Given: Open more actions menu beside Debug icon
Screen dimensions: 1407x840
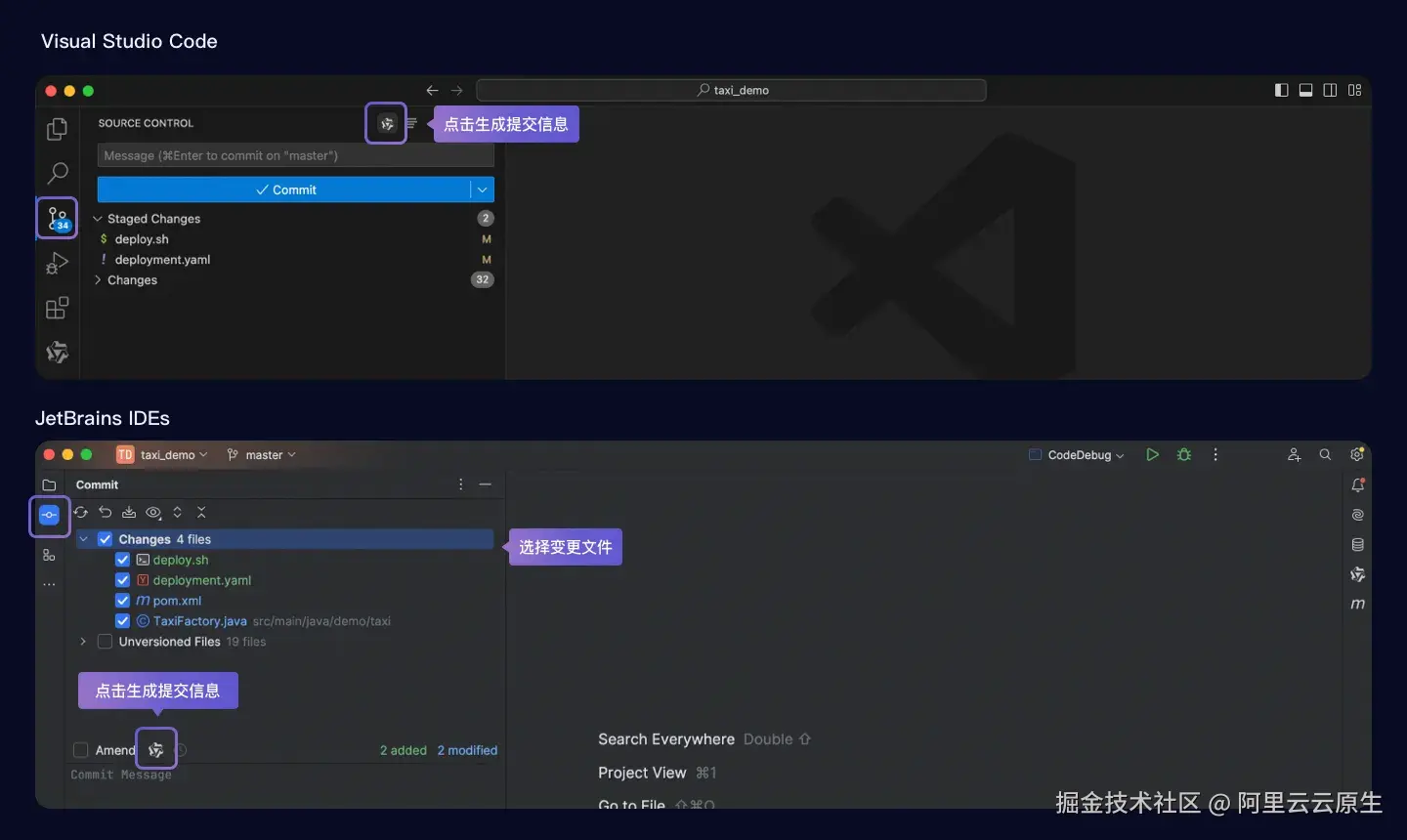Looking at the screenshot, I should (1215, 455).
